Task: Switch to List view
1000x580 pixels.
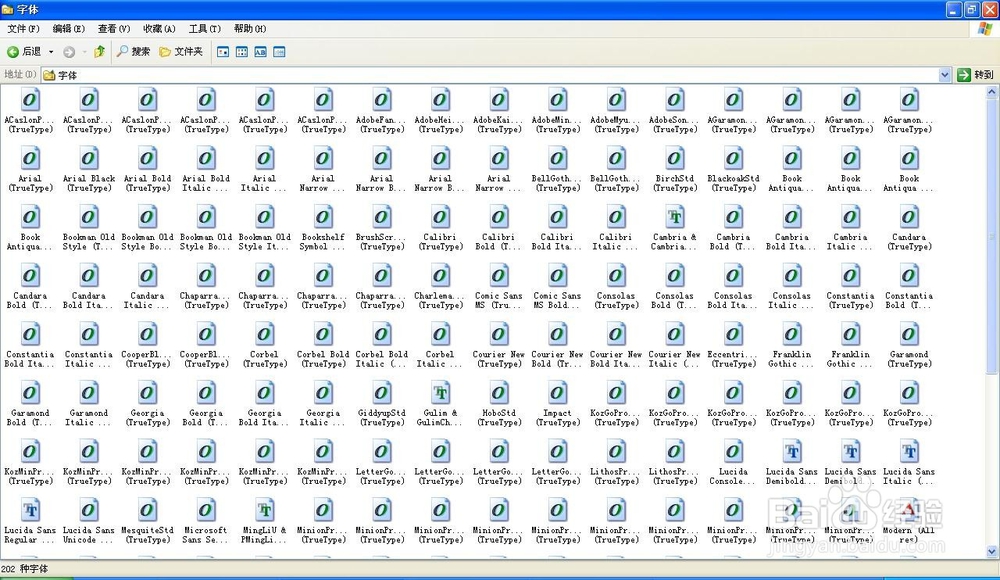Action: [242, 51]
